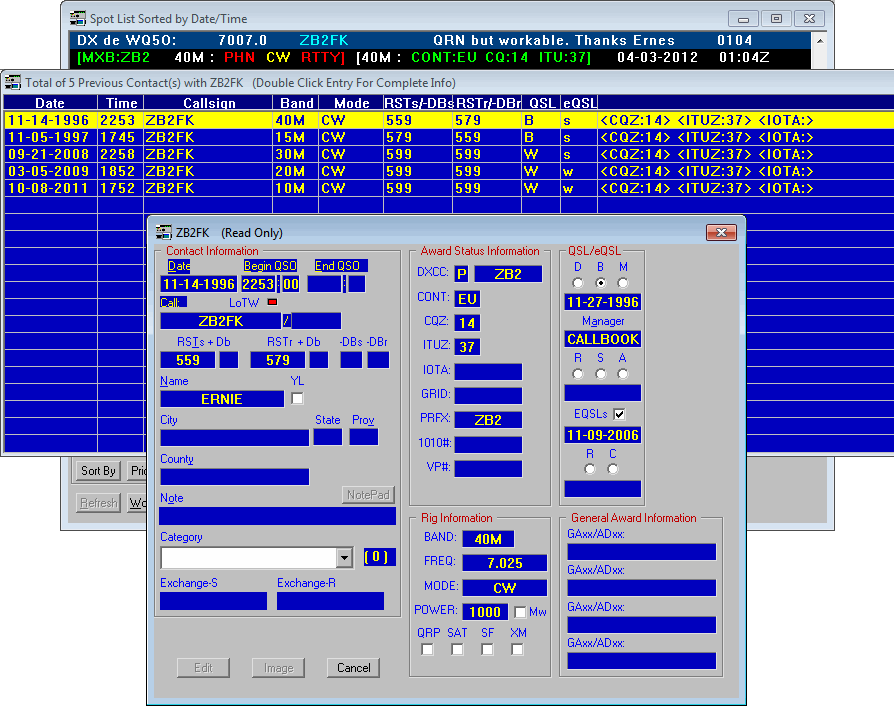Image resolution: width=894 pixels, height=706 pixels.
Task: Click the Date column header
Action: (x=50, y=103)
